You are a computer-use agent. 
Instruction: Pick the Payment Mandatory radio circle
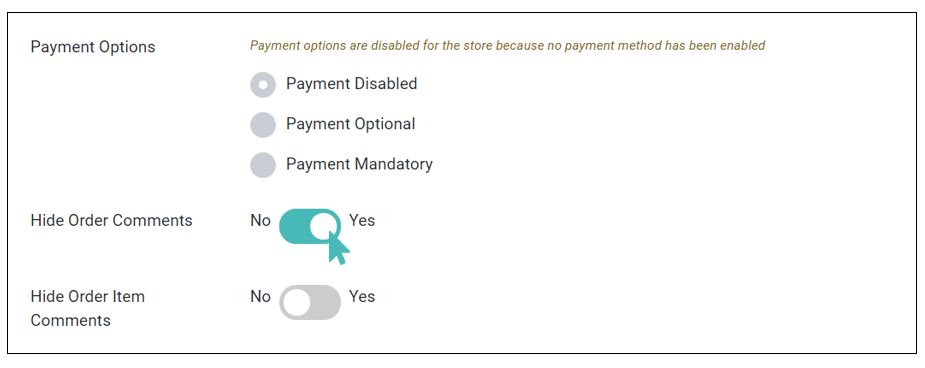pyautogui.click(x=263, y=165)
